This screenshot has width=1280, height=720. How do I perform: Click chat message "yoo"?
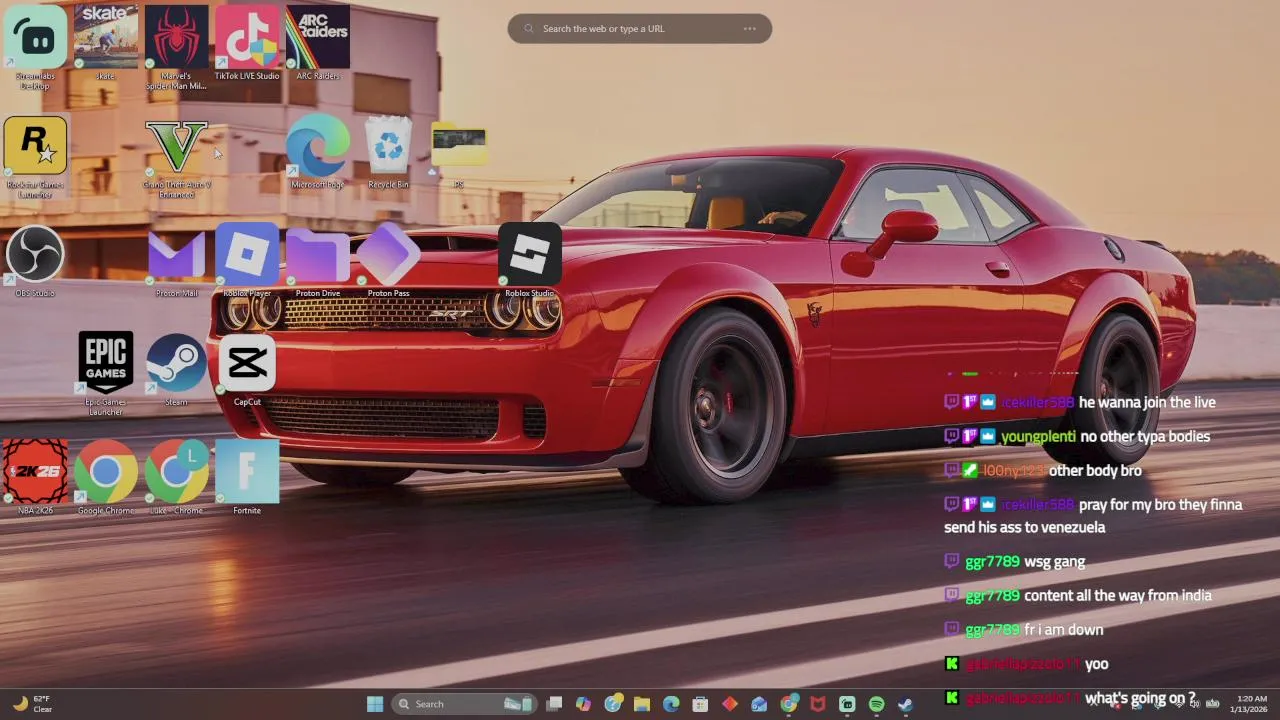click(1097, 663)
